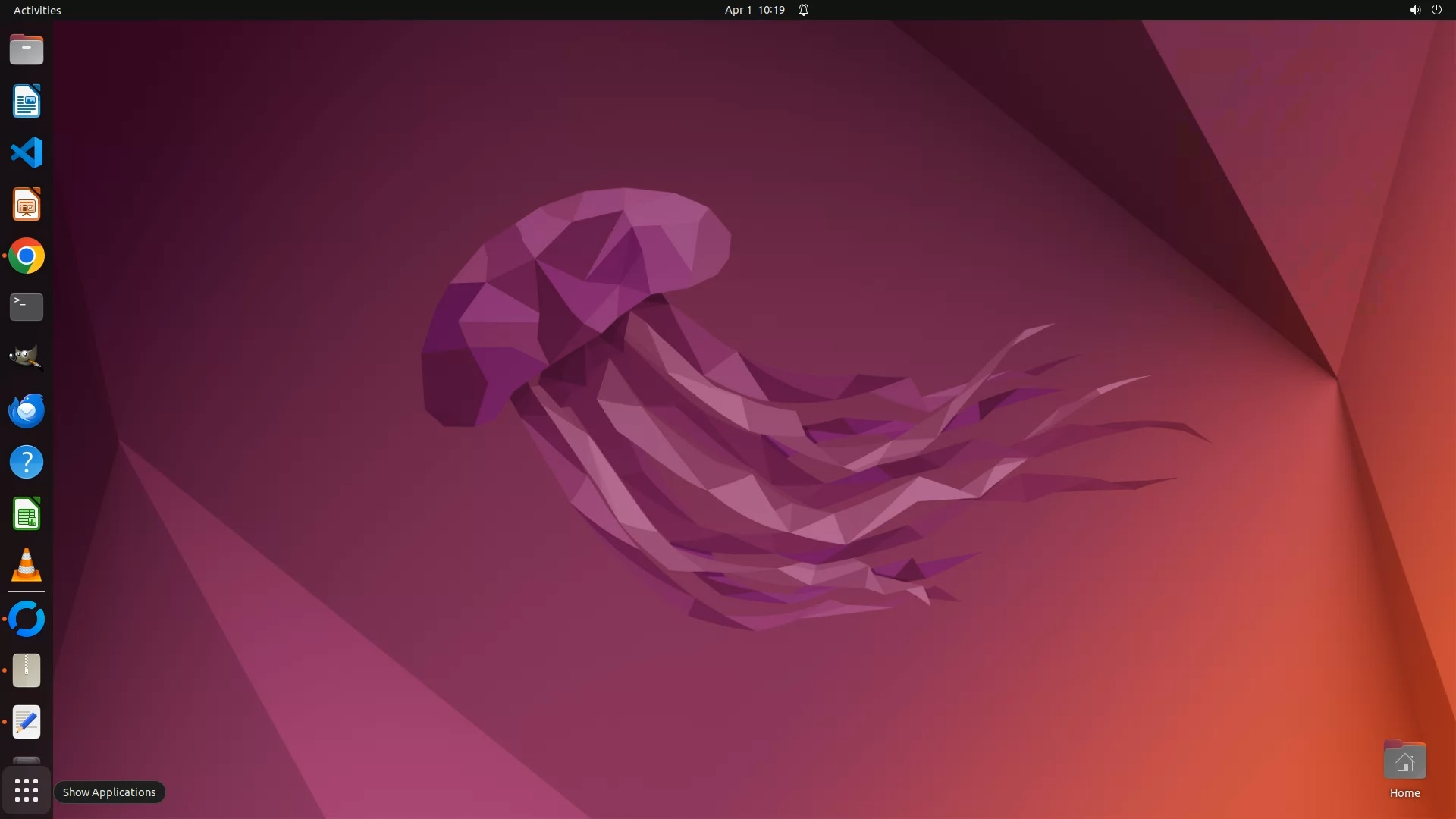The image size is (1456, 819).
Task: Open GIMP image editor
Action: point(27,358)
